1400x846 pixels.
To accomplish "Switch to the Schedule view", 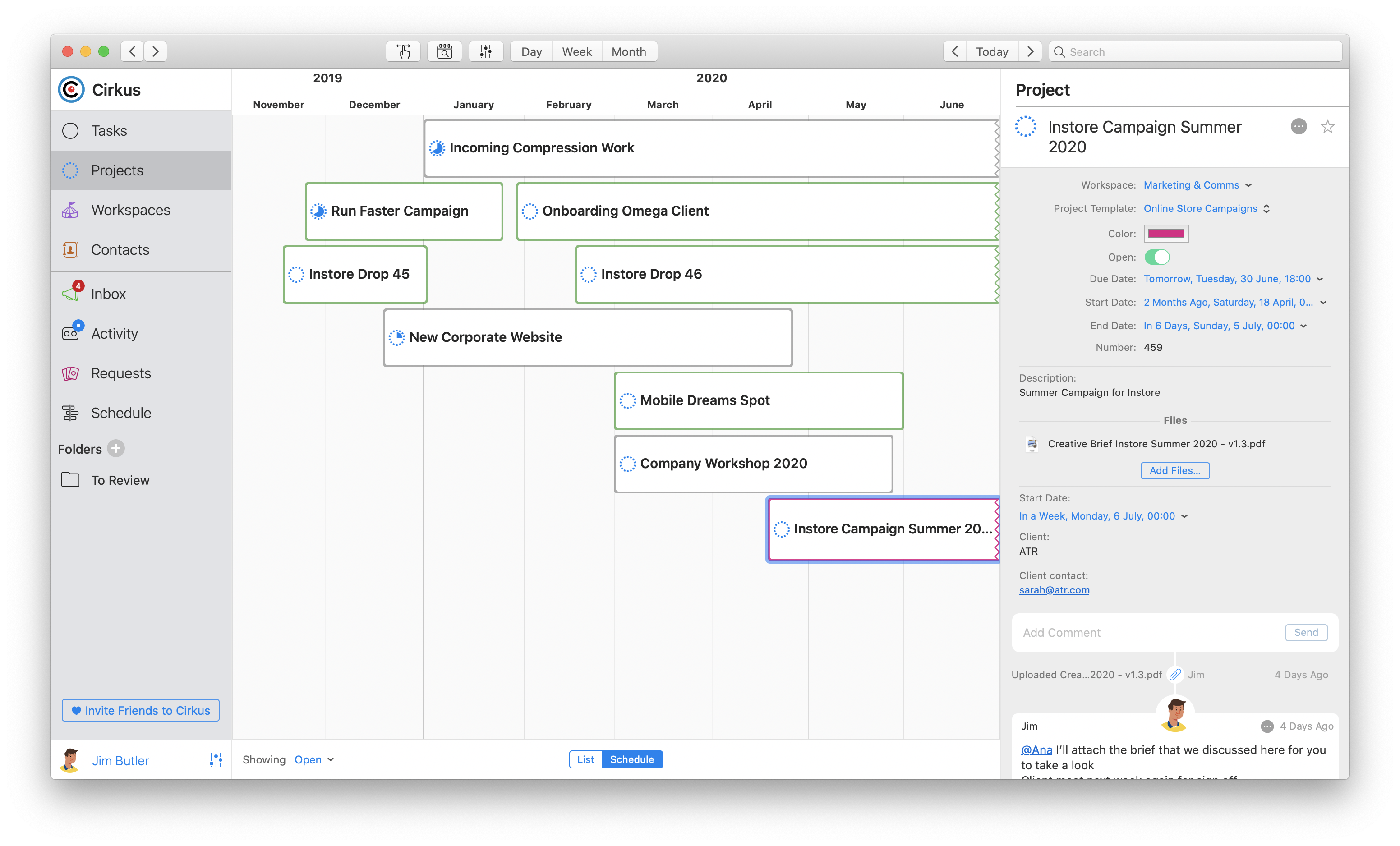I will pos(632,759).
